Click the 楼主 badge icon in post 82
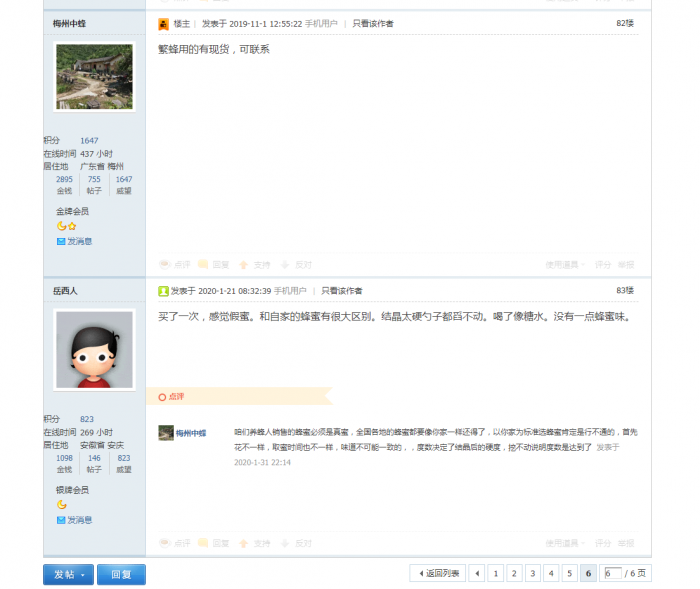700x589 pixels. click(x=163, y=24)
